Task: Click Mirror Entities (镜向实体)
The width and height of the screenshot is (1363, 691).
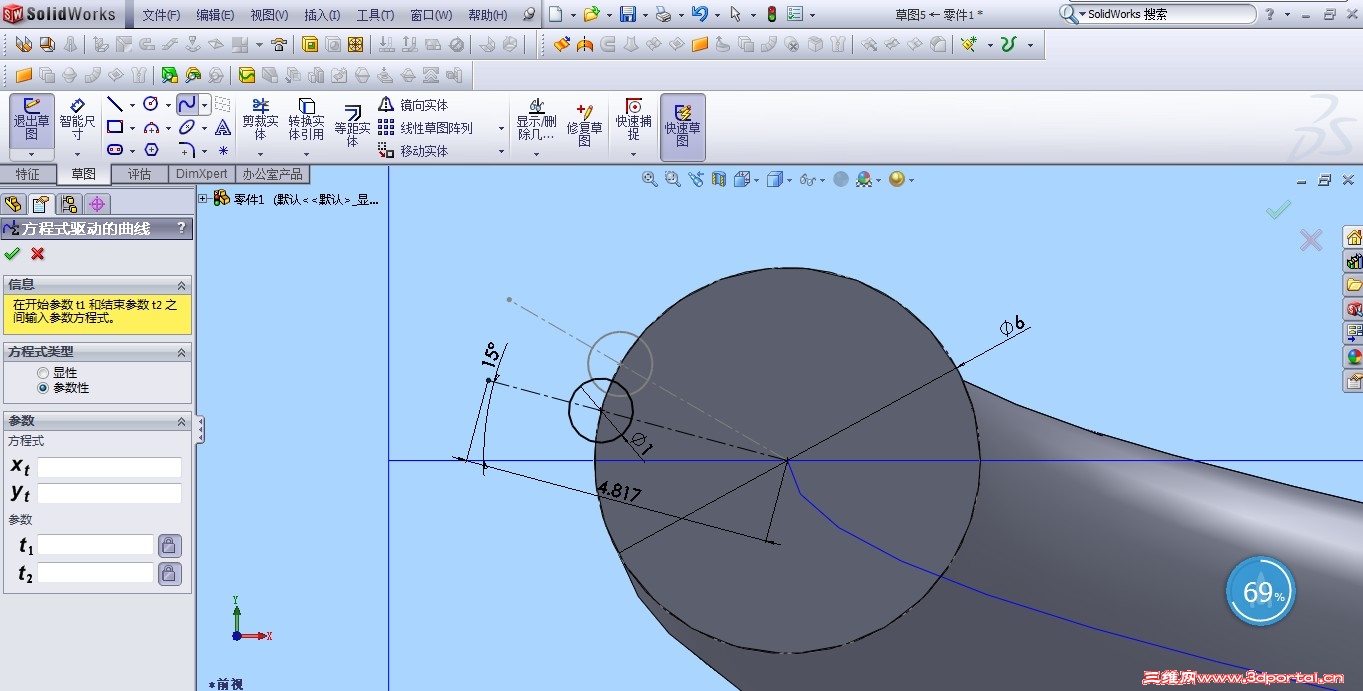Action: point(413,105)
